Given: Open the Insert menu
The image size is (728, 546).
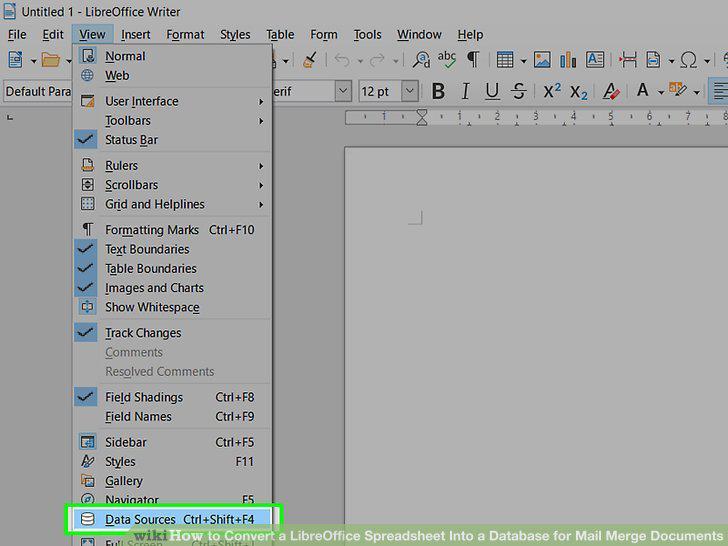Looking at the screenshot, I should coord(136,35).
